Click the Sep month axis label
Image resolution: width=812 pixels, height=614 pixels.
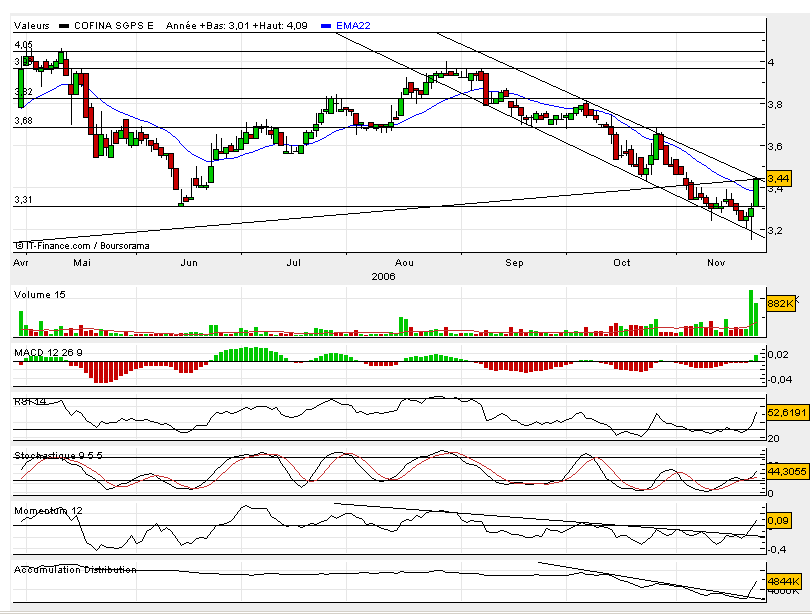[514, 262]
